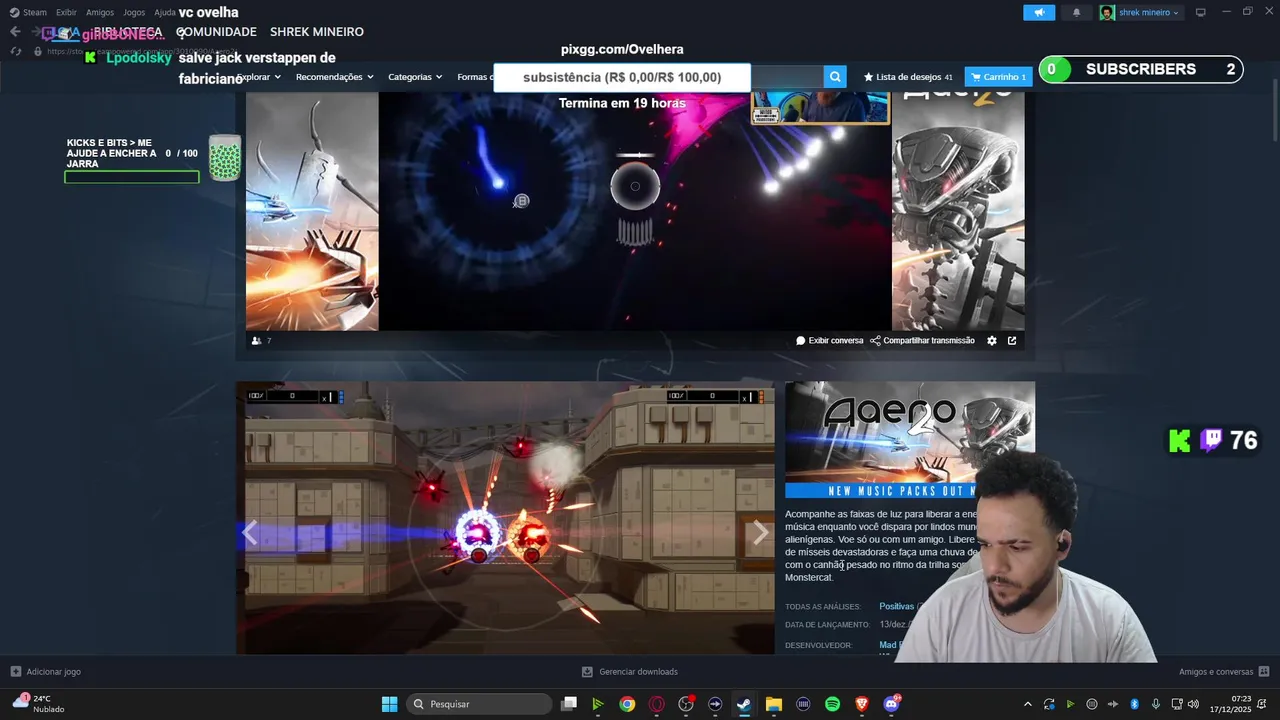Open File Explorer from the taskbar

click(773, 704)
